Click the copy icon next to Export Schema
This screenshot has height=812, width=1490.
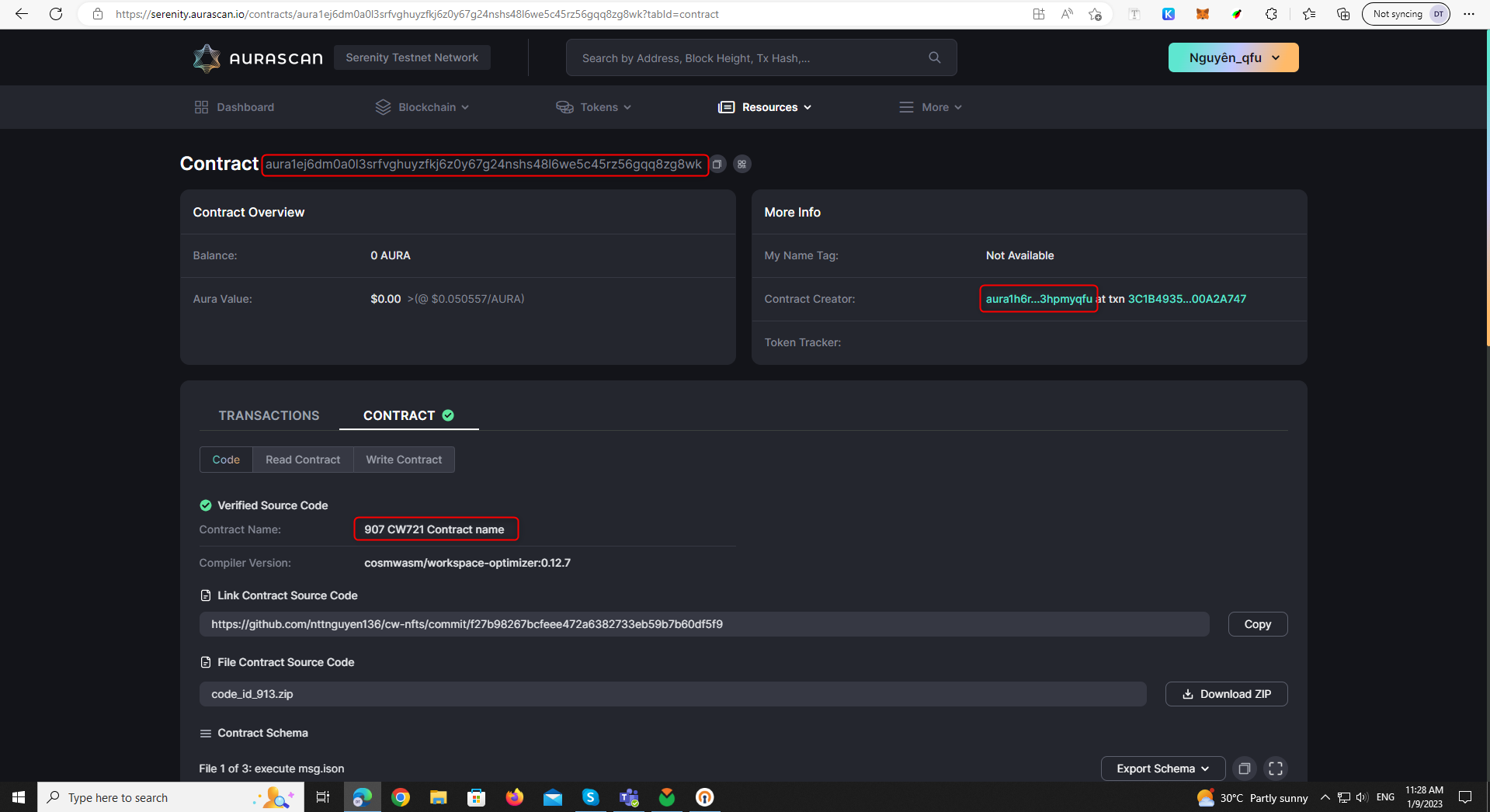[x=1244, y=768]
